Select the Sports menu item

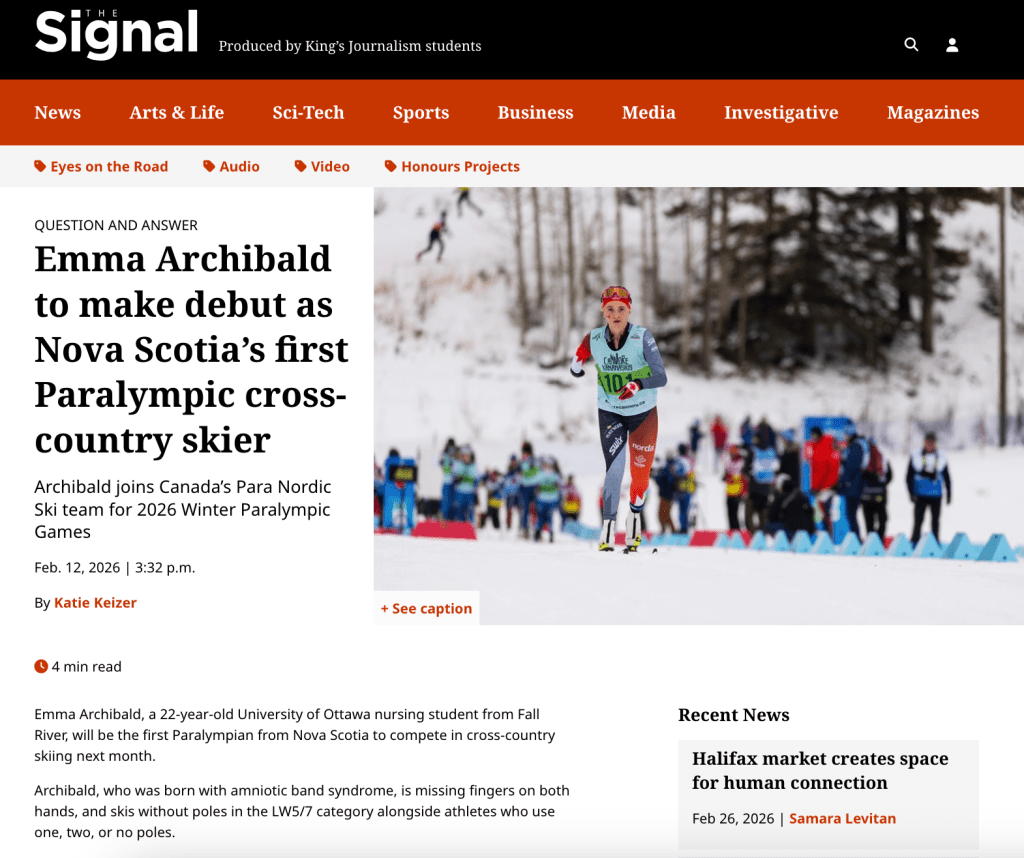coord(421,112)
